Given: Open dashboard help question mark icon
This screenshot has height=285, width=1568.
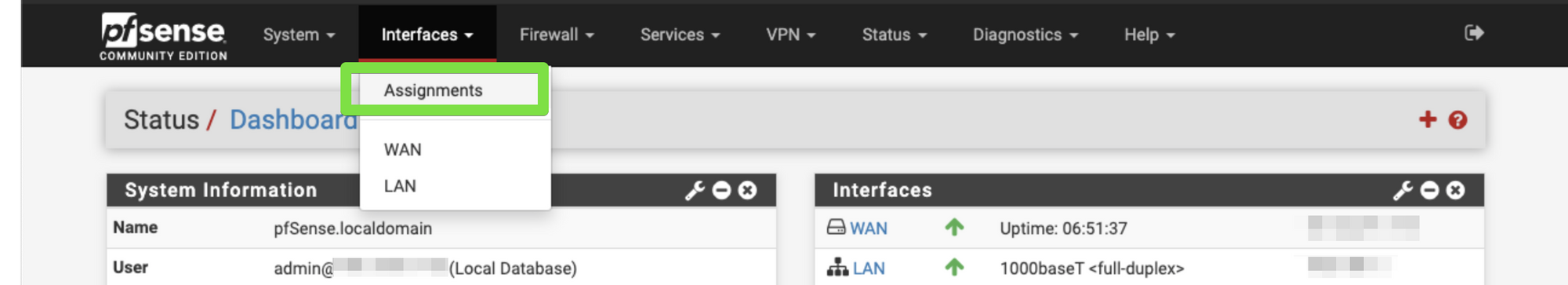Looking at the screenshot, I should [x=1457, y=120].
